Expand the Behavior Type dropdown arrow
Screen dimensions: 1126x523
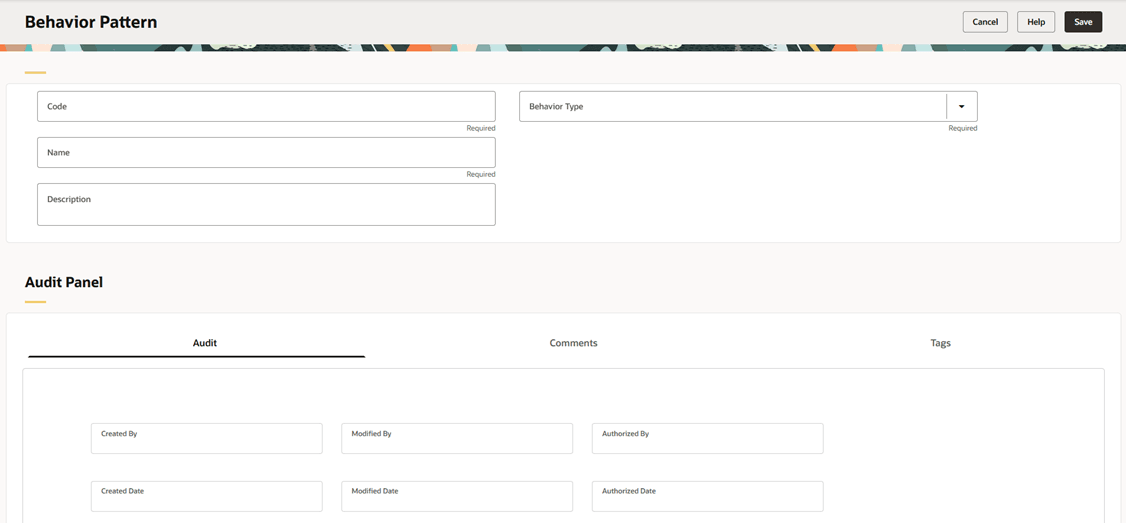[x=962, y=106]
